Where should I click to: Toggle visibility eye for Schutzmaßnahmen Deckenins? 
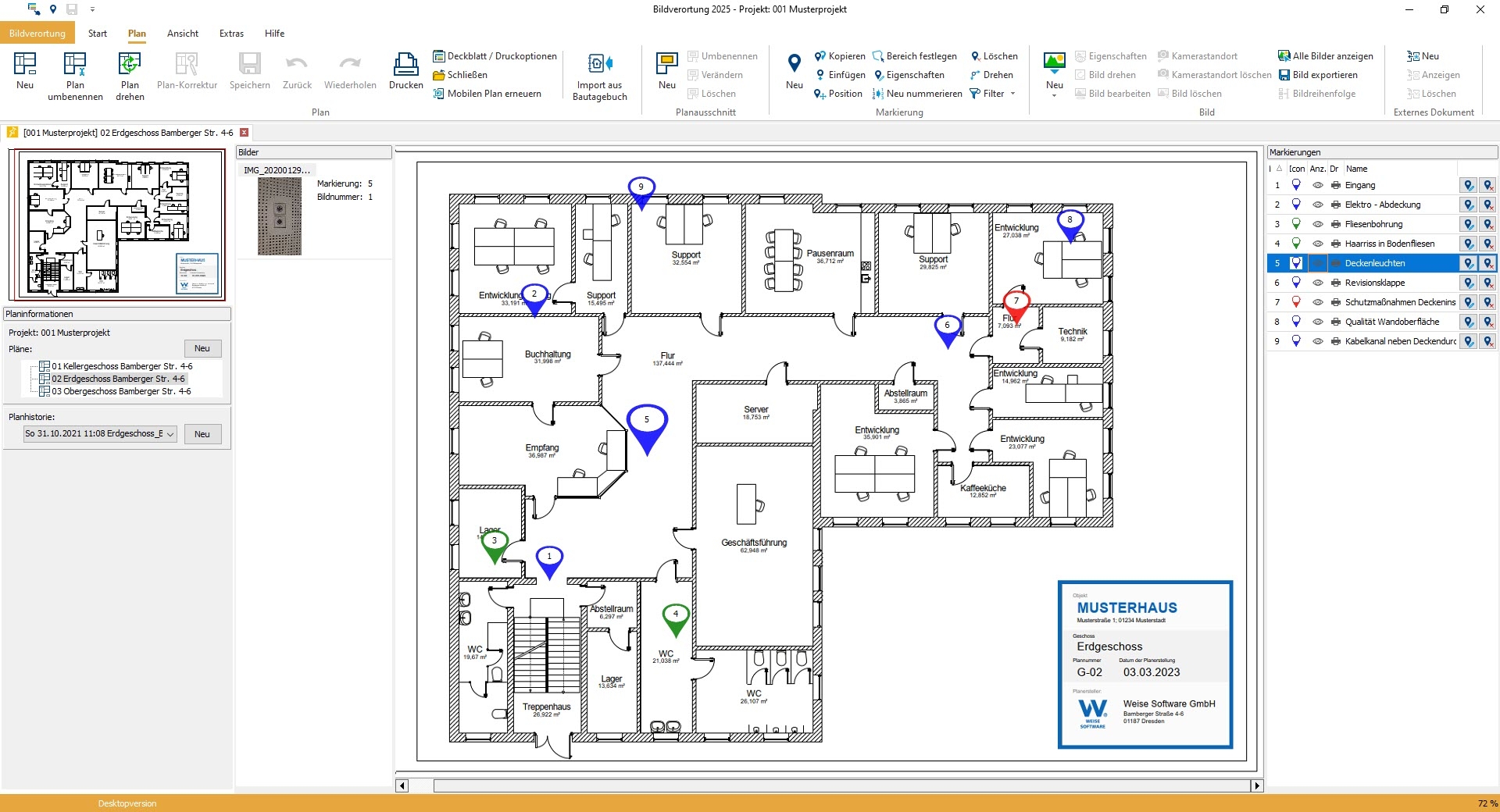1318,302
